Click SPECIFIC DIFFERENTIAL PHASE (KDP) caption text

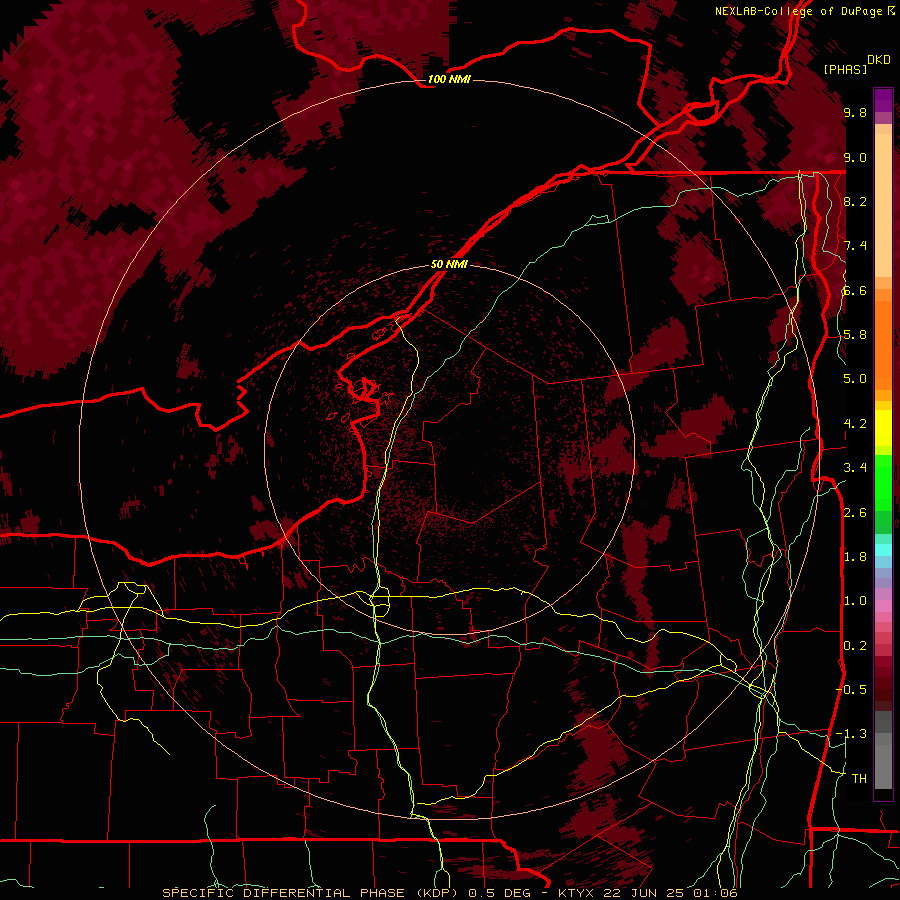coord(312,893)
